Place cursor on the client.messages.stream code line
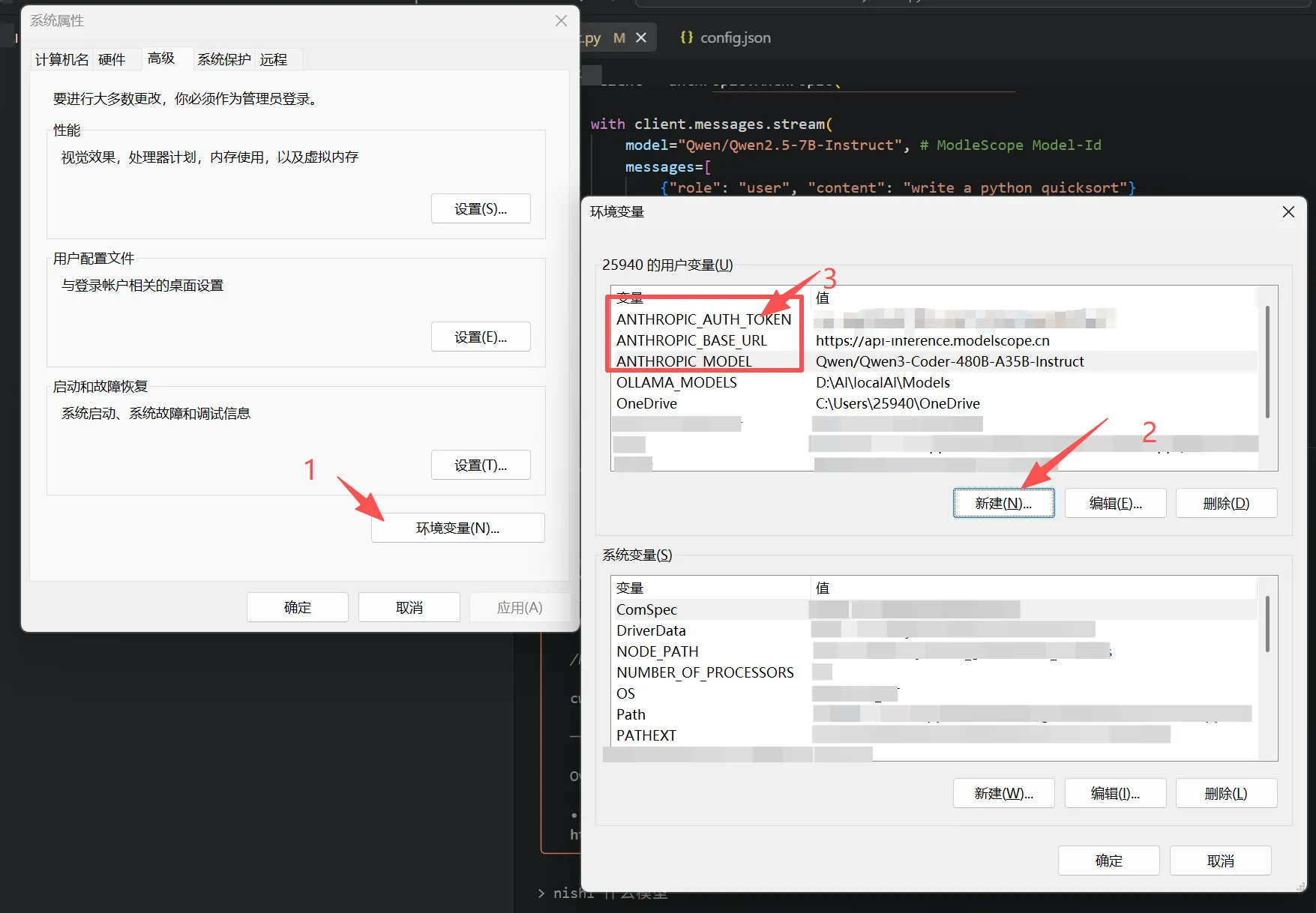 712,124
